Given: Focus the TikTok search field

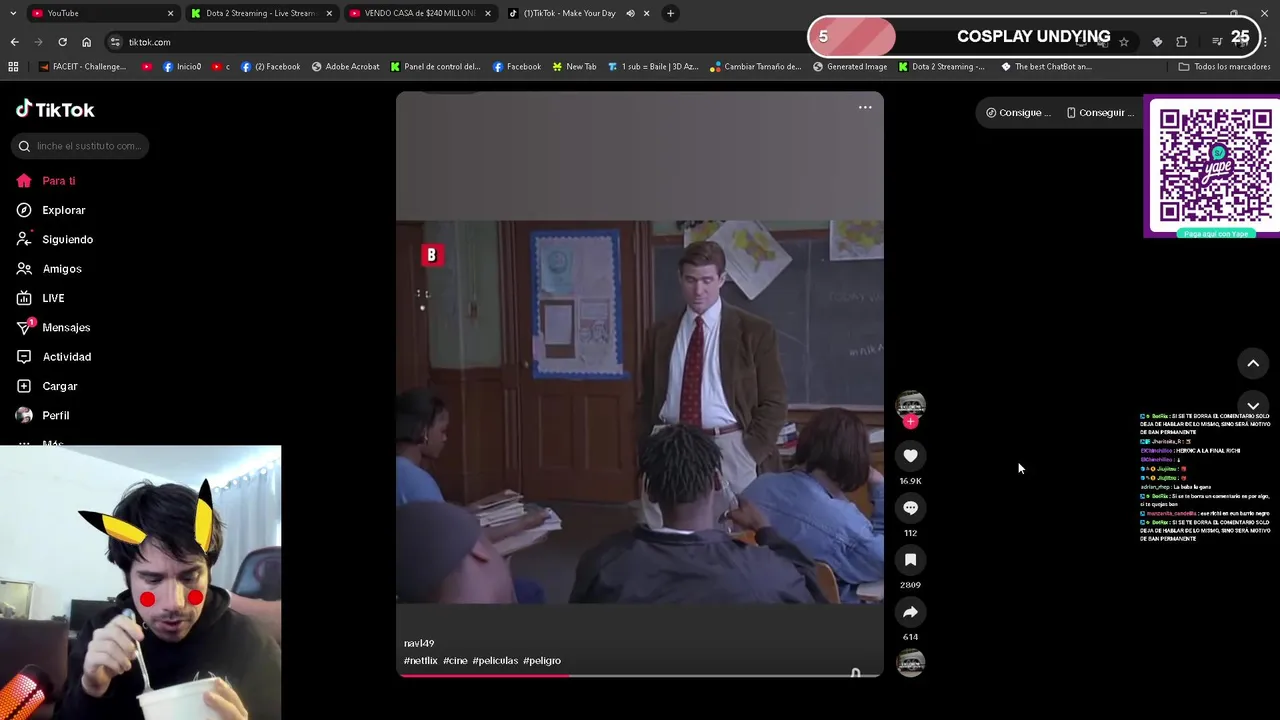Looking at the screenshot, I should (81, 146).
